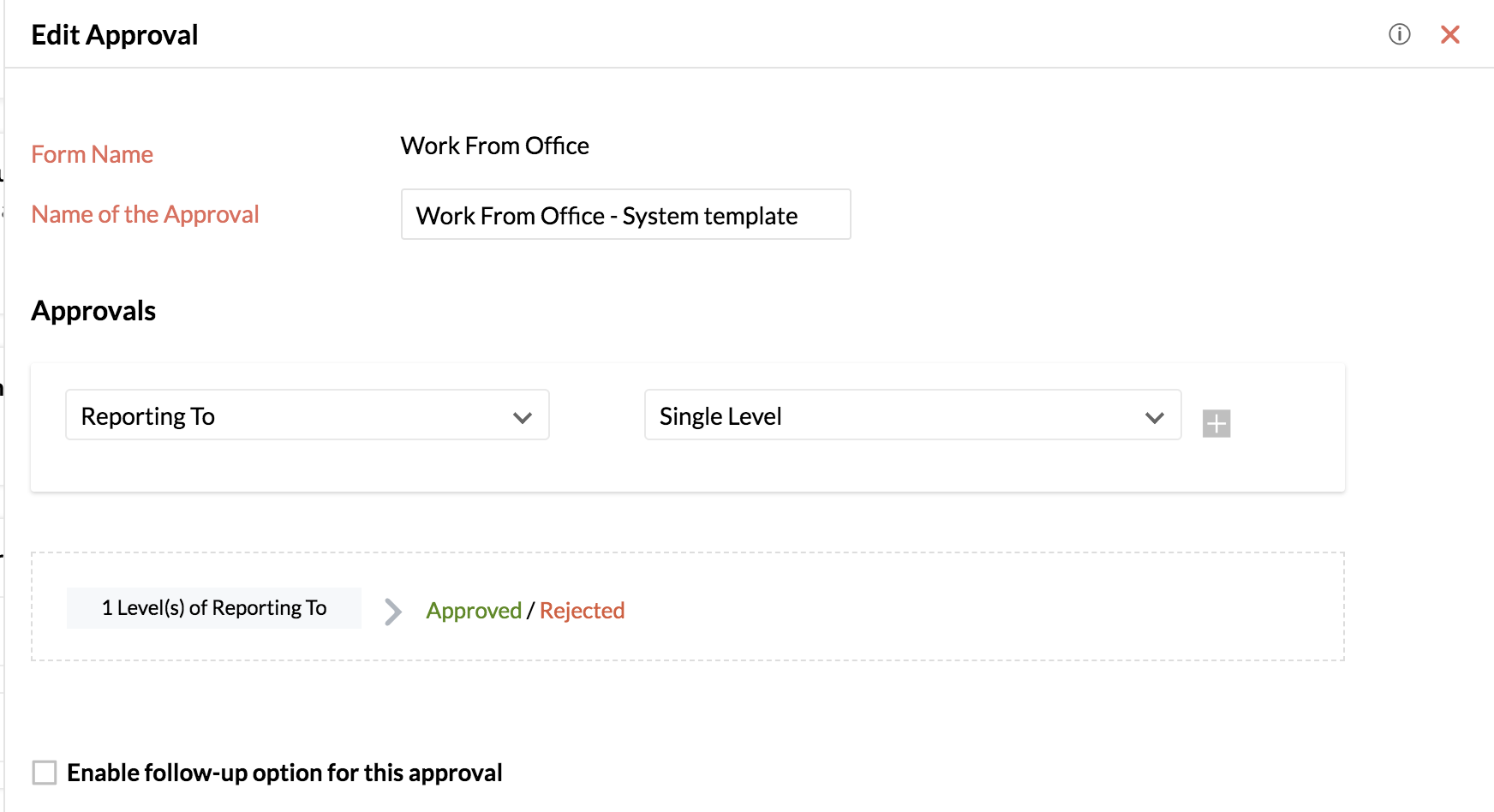Close the Edit Approval dialog

(1449, 34)
